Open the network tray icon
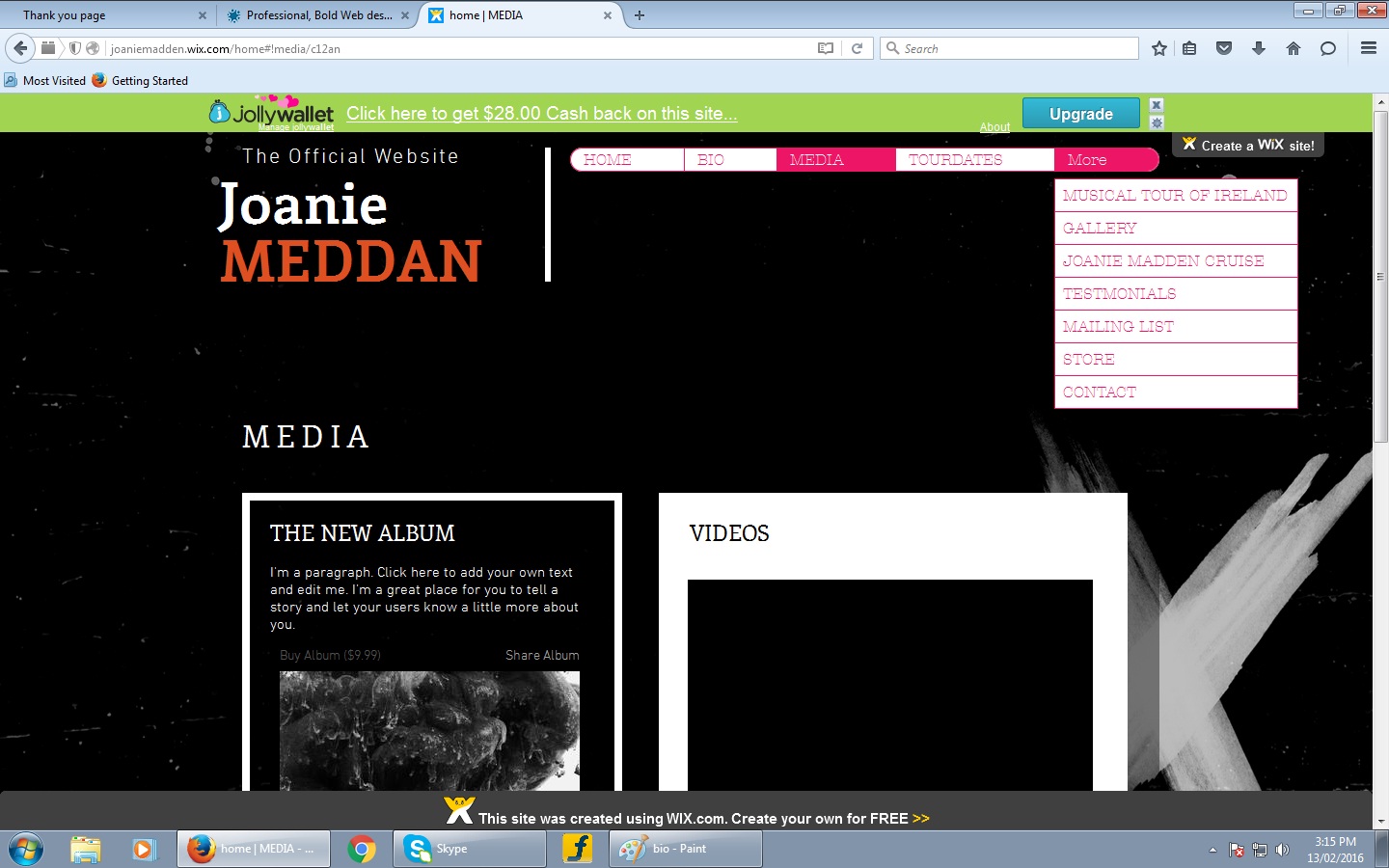 [x=1260, y=850]
